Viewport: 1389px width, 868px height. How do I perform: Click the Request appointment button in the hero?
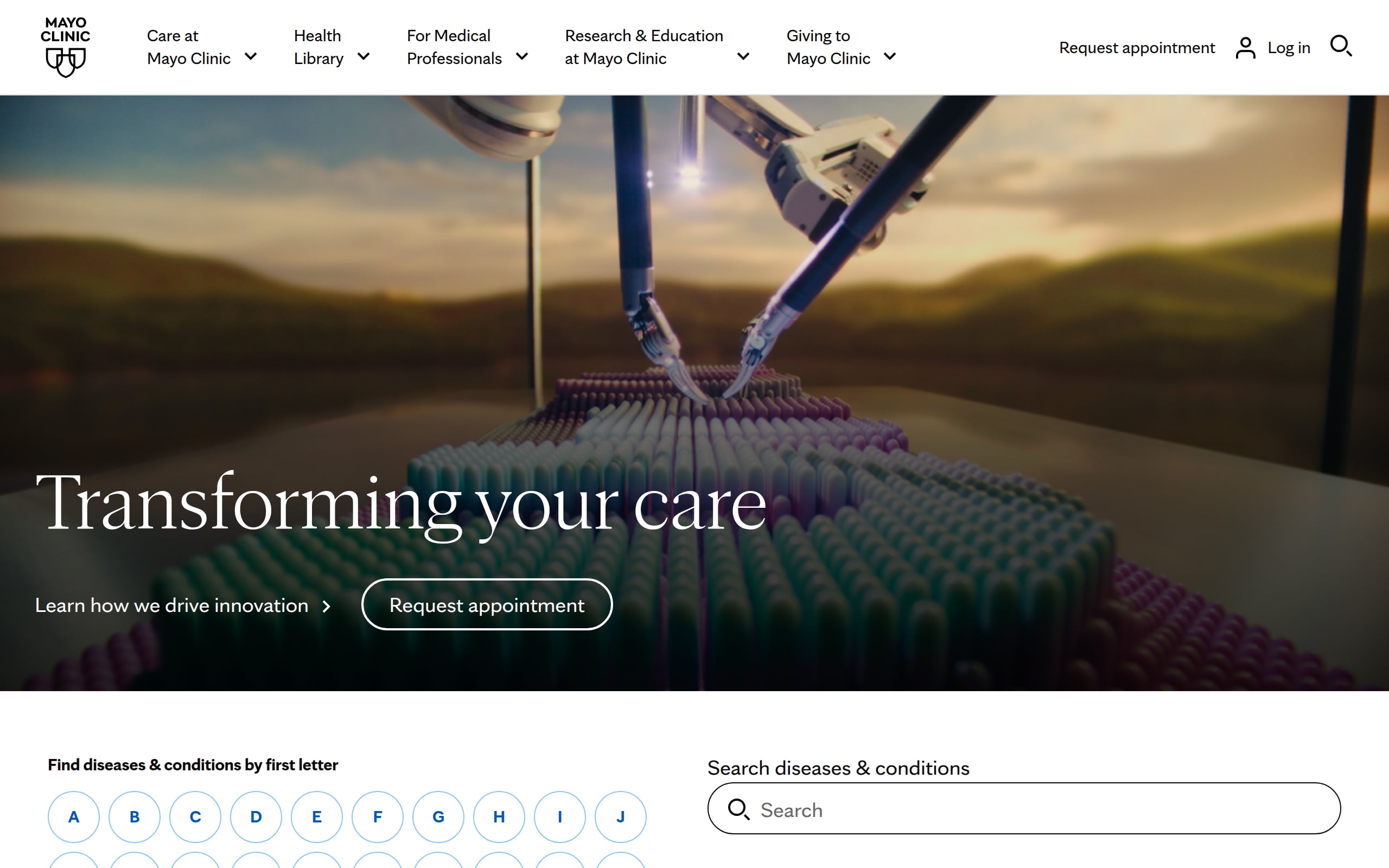pyautogui.click(x=487, y=604)
